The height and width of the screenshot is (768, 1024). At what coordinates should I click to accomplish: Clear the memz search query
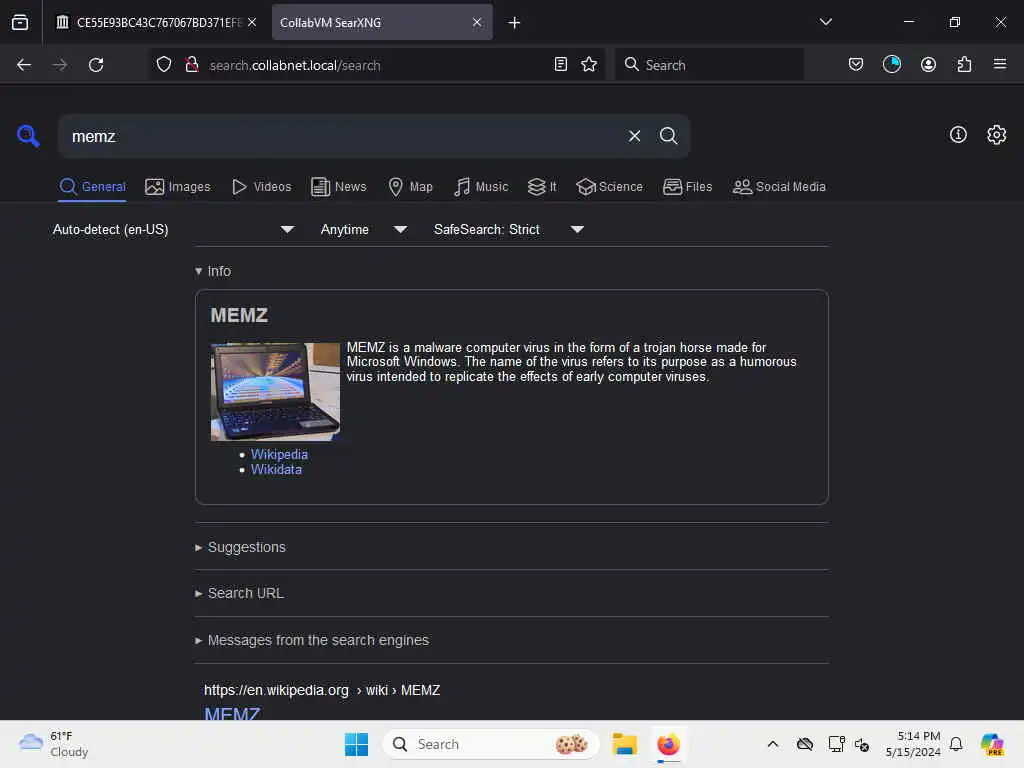634,136
